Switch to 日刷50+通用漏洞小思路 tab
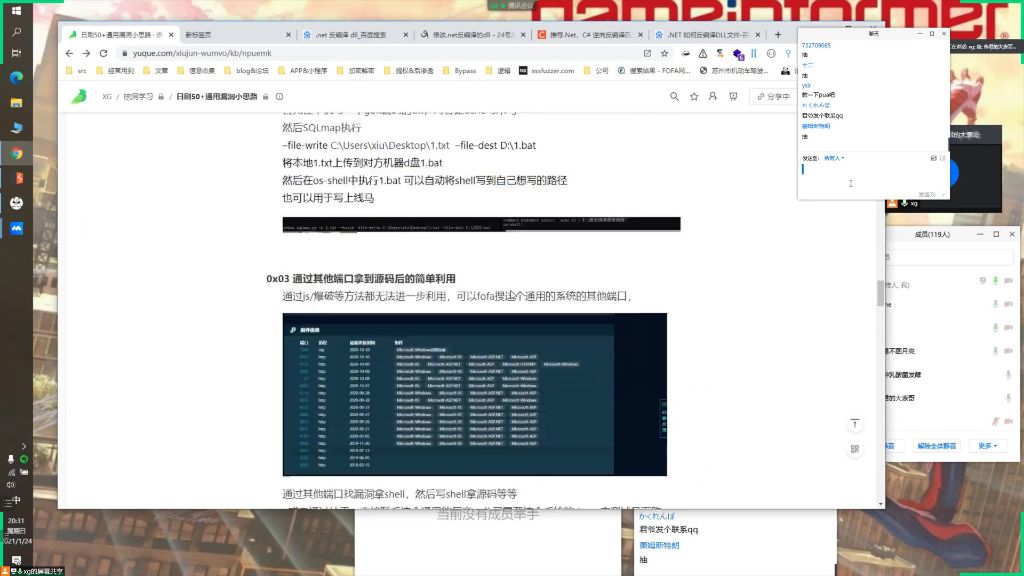 [121, 35]
